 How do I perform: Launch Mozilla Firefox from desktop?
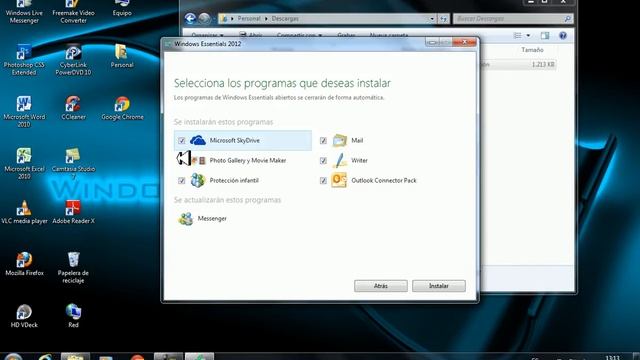[24, 264]
